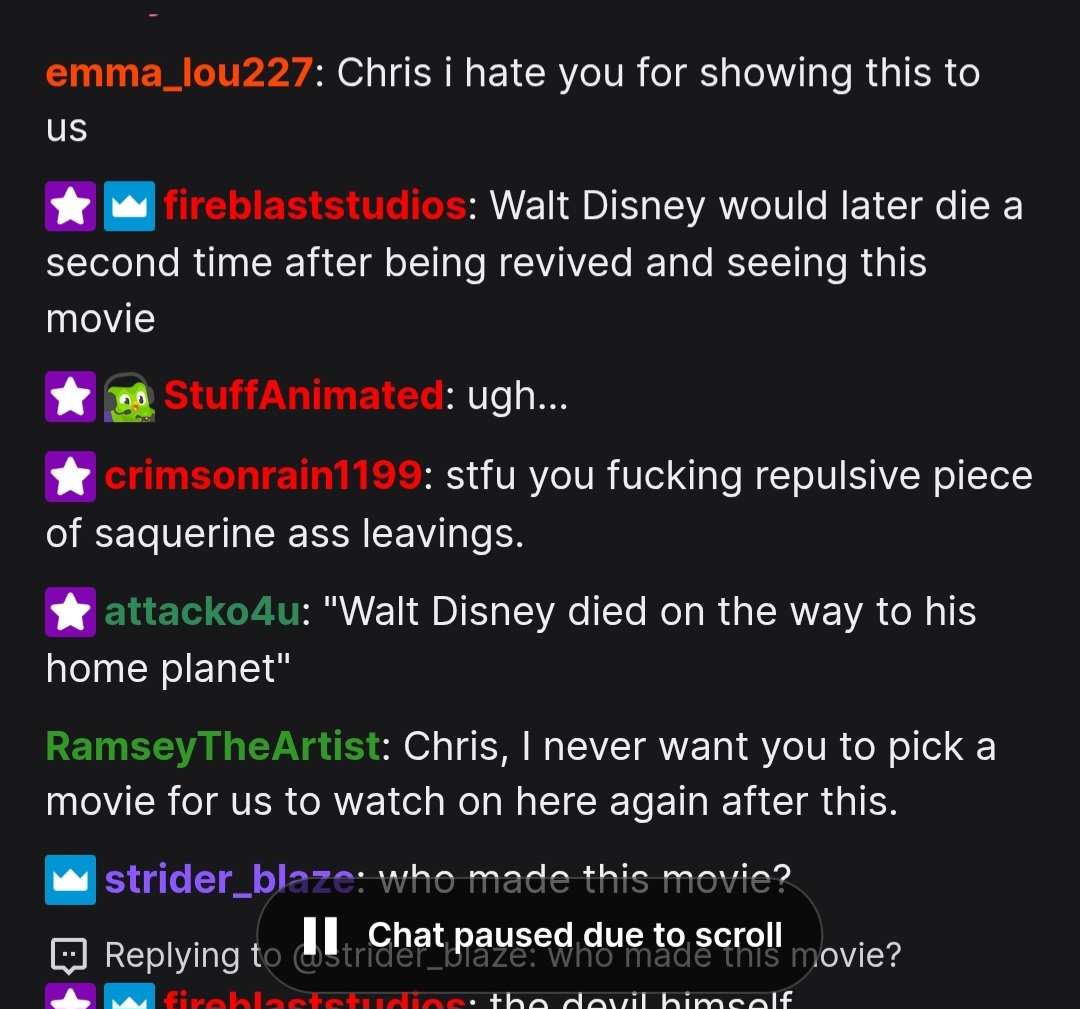Click fireblaststudios' purple star subscriber badge
This screenshot has width=1080, height=1009.
[x=70, y=206]
